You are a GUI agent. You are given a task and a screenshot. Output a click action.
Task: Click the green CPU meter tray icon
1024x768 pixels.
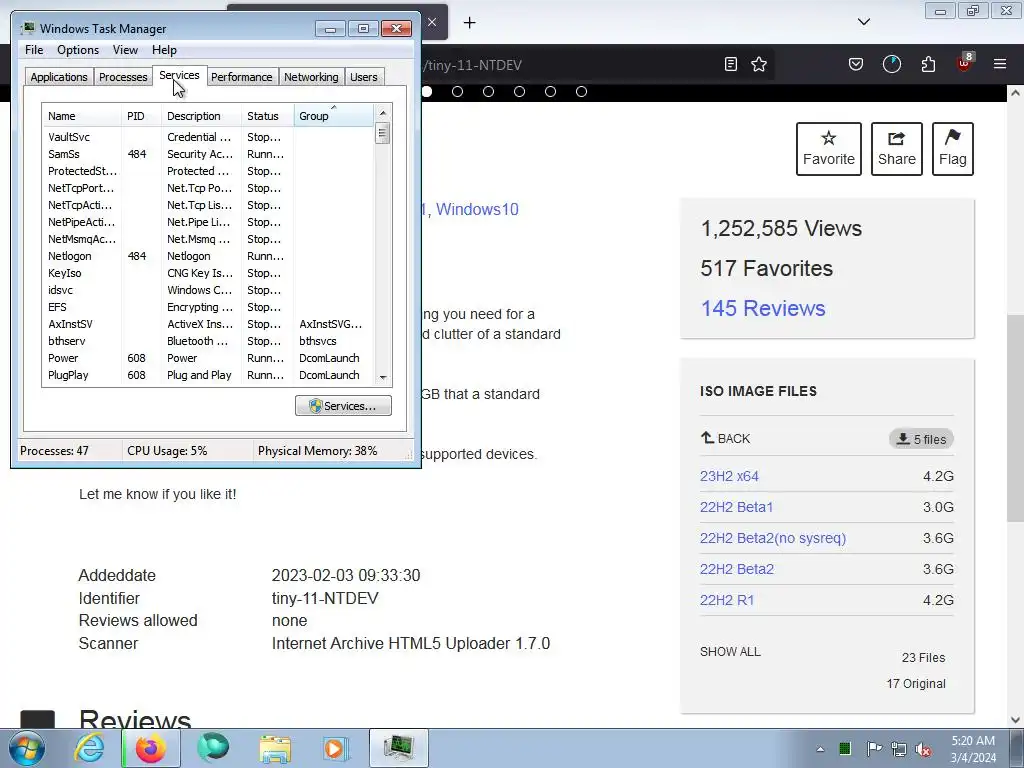(845, 748)
